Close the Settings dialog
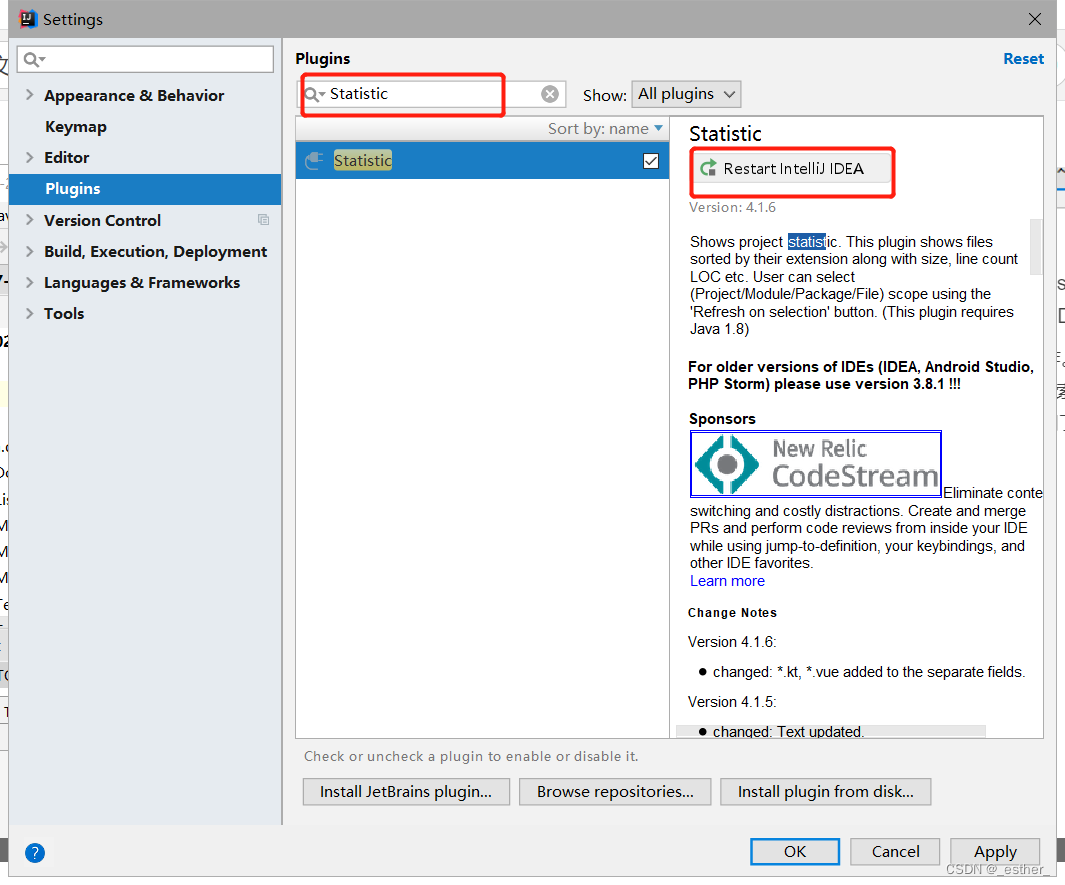Screen dimensions: 1065x885 pos(1034,19)
